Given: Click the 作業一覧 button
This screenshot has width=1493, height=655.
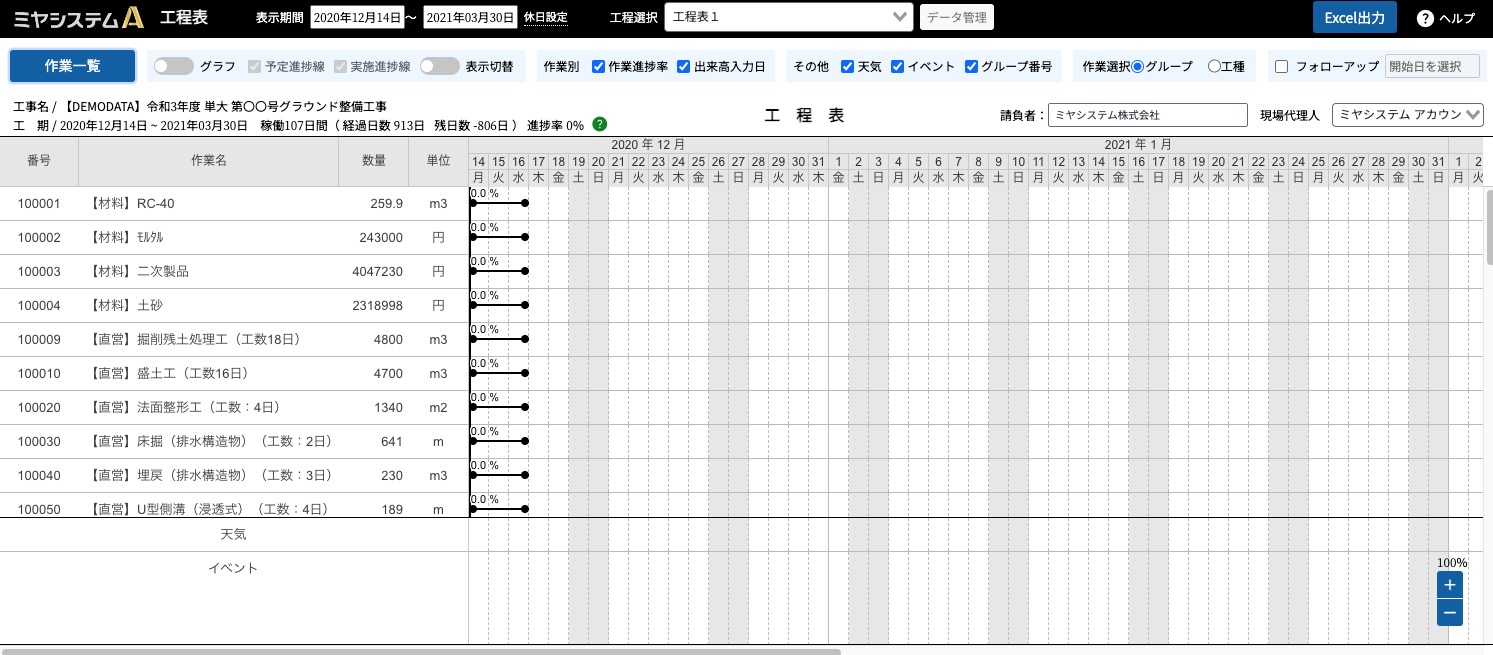Looking at the screenshot, I should coord(73,66).
